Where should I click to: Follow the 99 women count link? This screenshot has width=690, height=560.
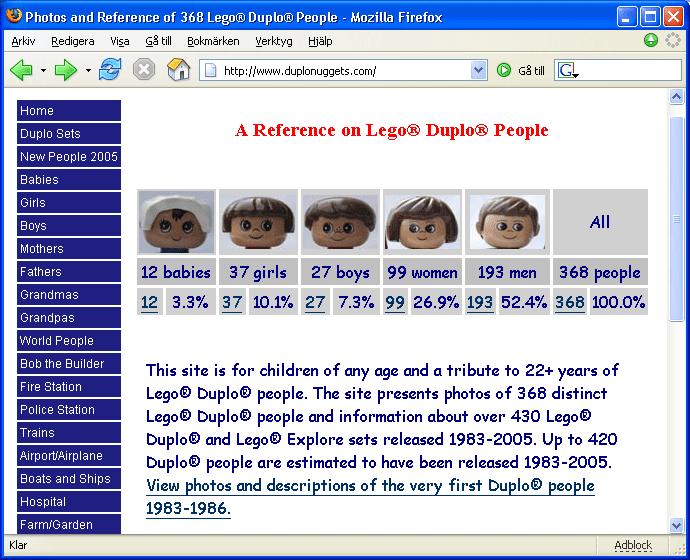click(x=395, y=302)
